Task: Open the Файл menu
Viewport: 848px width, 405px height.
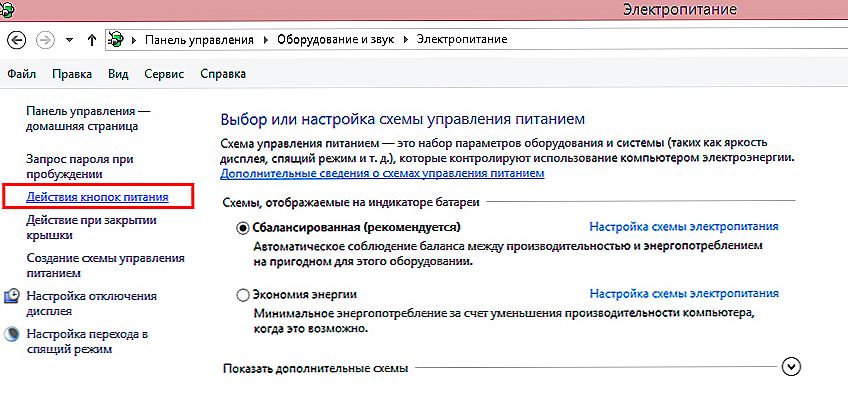Action: [x=22, y=74]
